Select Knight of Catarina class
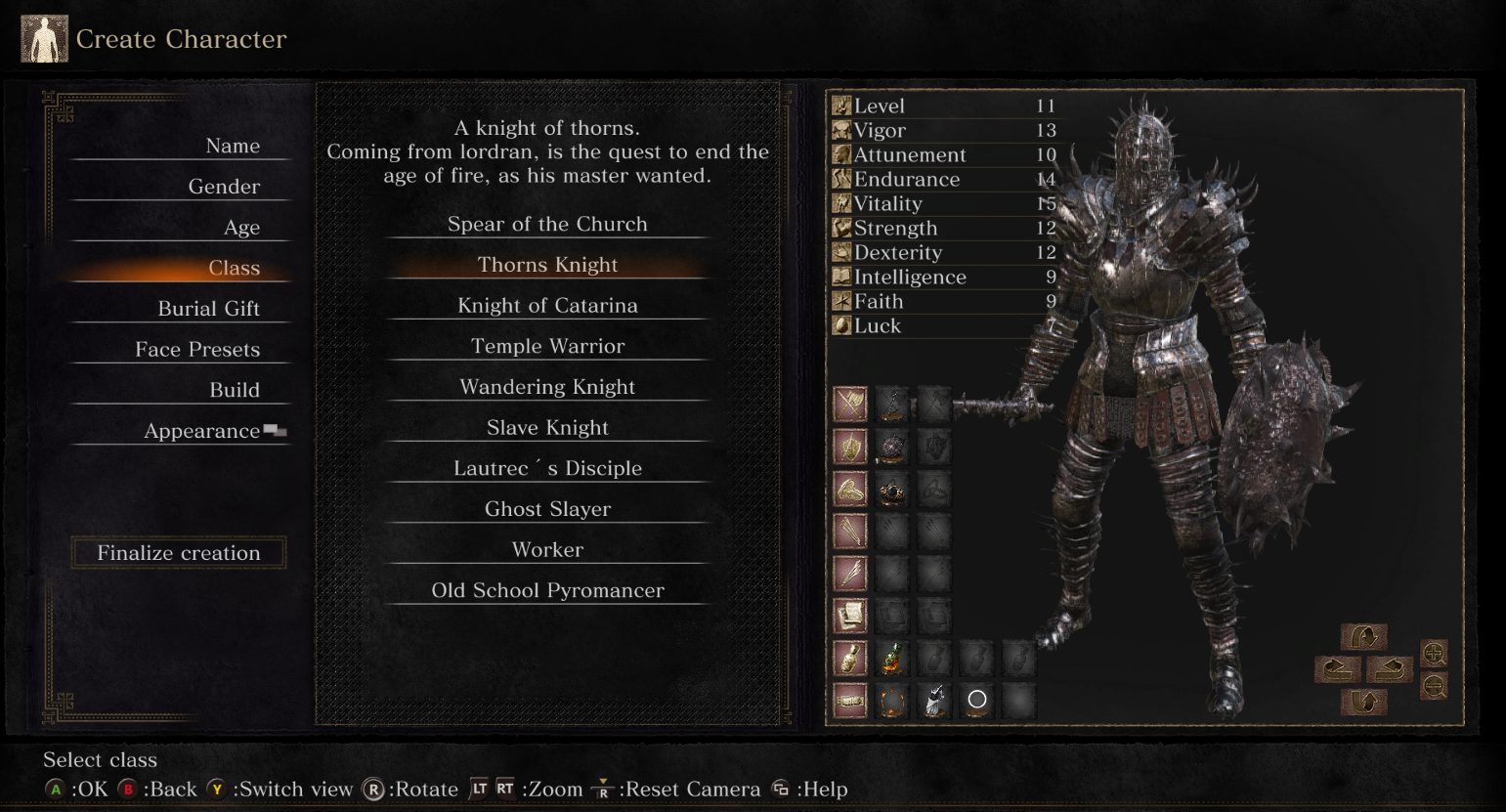 click(547, 305)
